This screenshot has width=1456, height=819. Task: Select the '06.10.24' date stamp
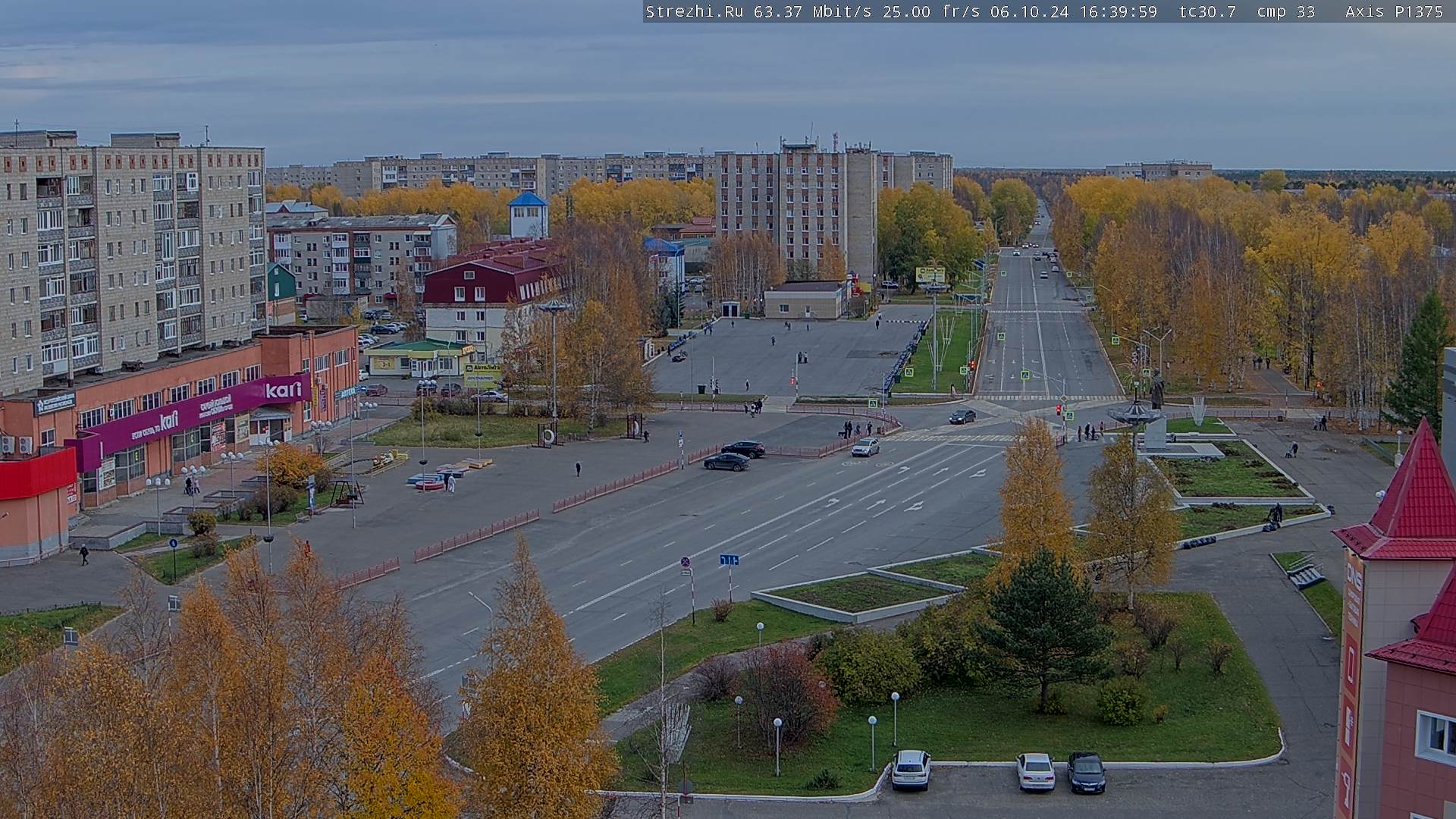(1029, 11)
